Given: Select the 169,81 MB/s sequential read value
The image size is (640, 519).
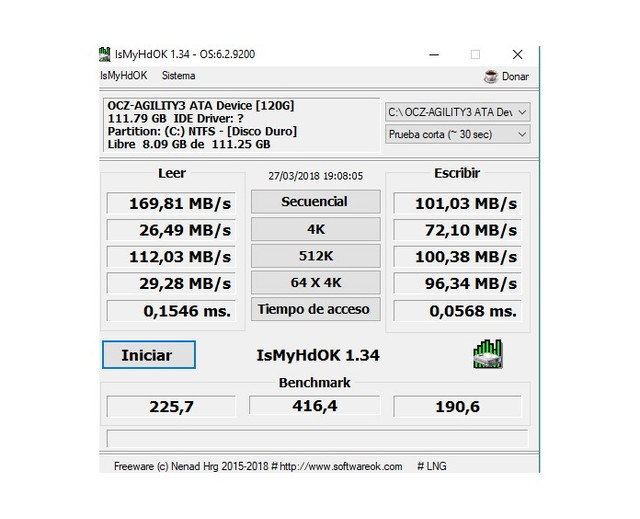Looking at the screenshot, I should point(171,203).
